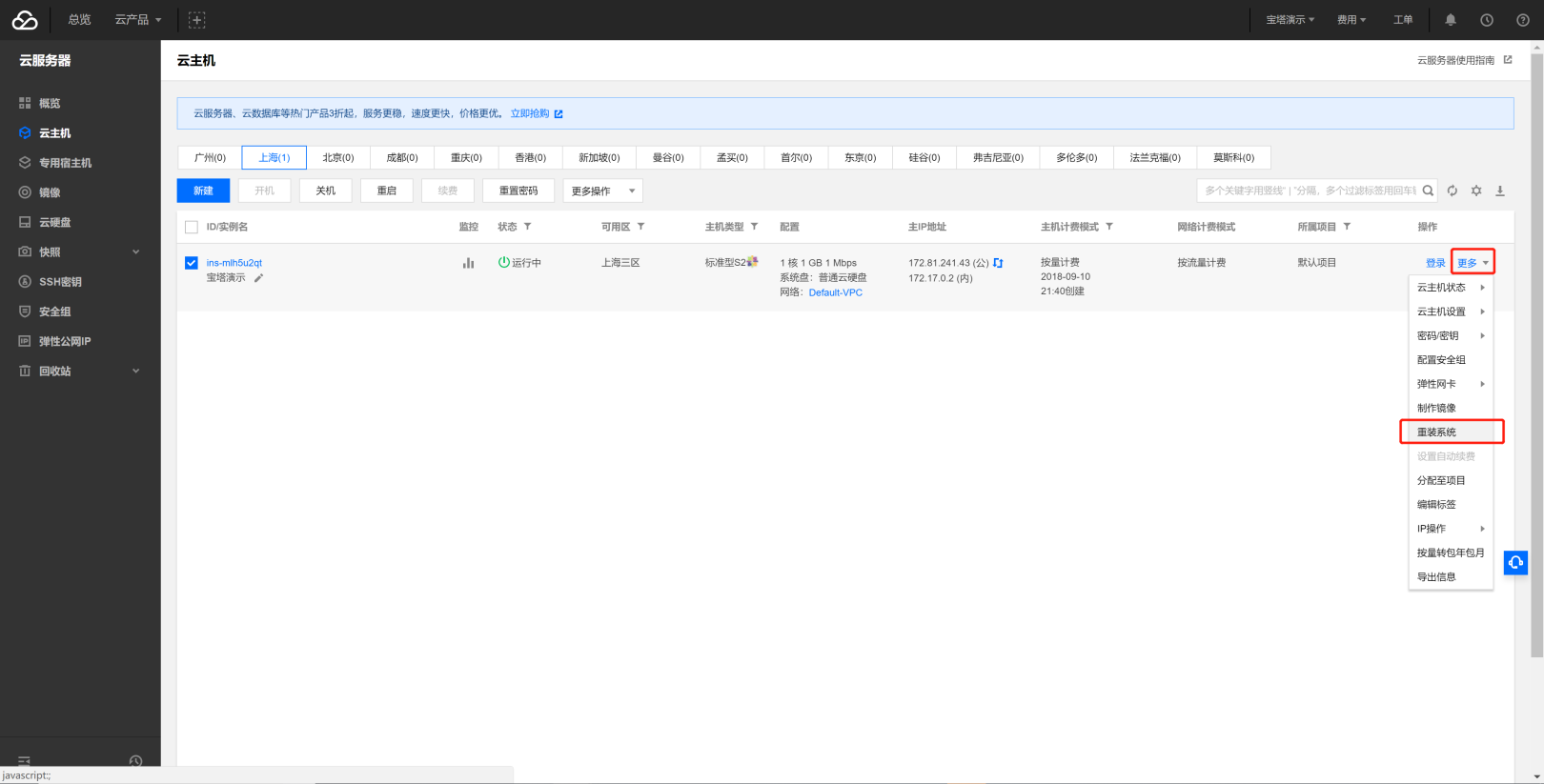Open the Default-VPC network link
The height and width of the screenshot is (784, 1544).
[835, 292]
